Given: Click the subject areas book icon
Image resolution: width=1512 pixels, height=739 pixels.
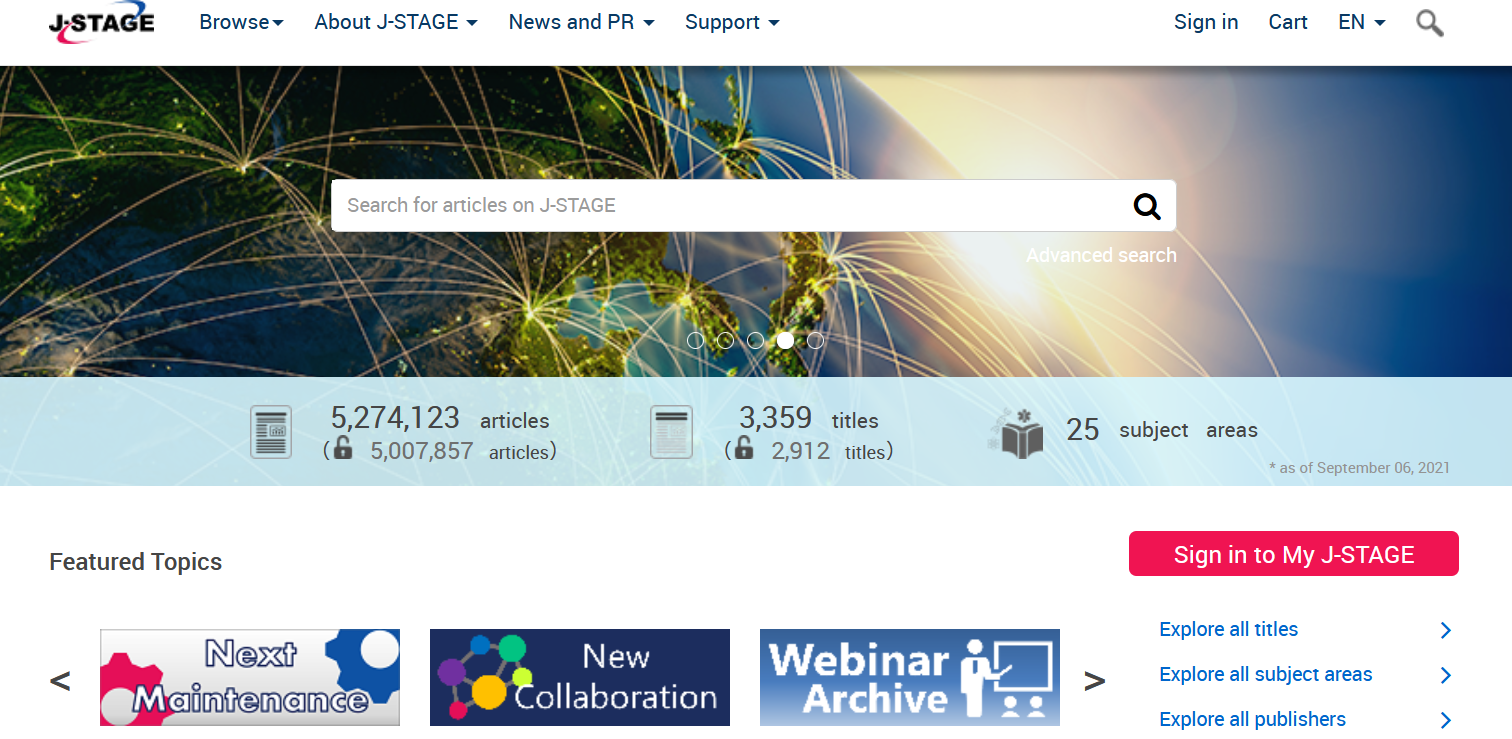Looking at the screenshot, I should pos(1016,434).
